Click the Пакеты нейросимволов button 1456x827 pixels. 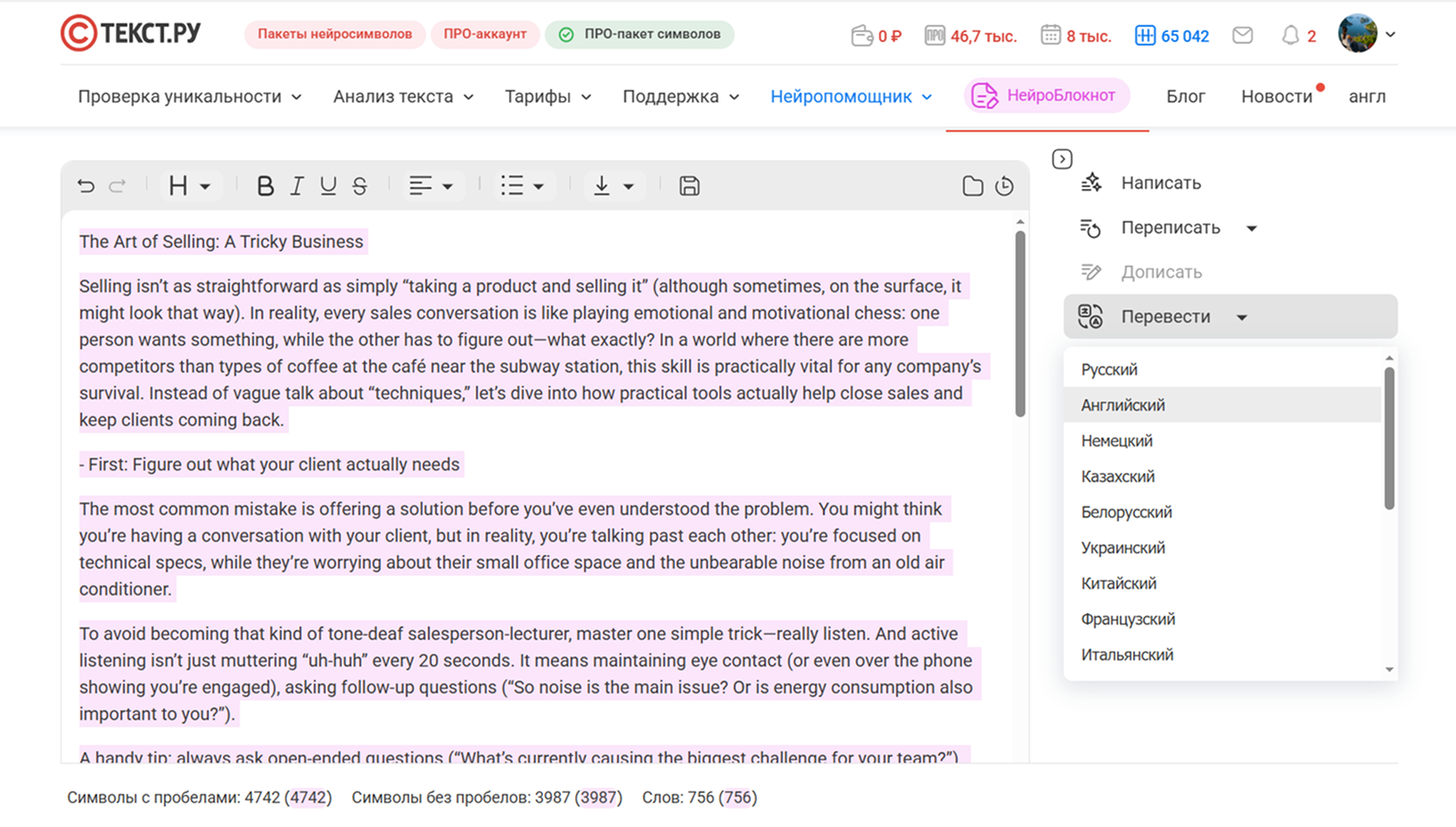pos(334,34)
